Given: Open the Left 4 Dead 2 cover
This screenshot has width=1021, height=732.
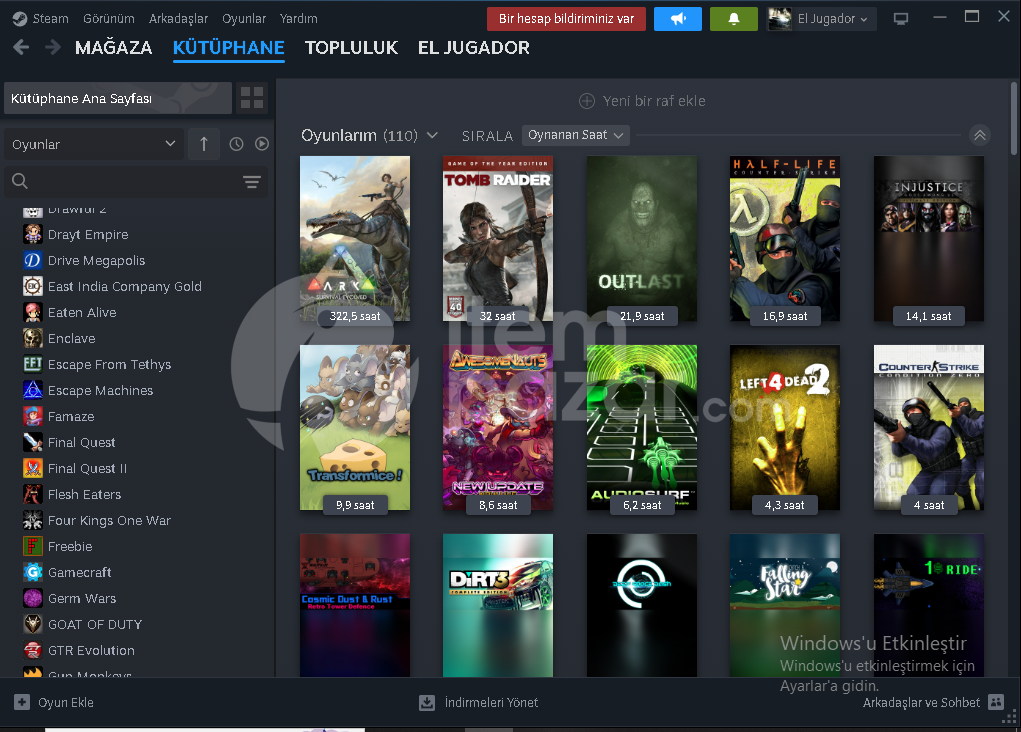Looking at the screenshot, I should click(x=785, y=427).
